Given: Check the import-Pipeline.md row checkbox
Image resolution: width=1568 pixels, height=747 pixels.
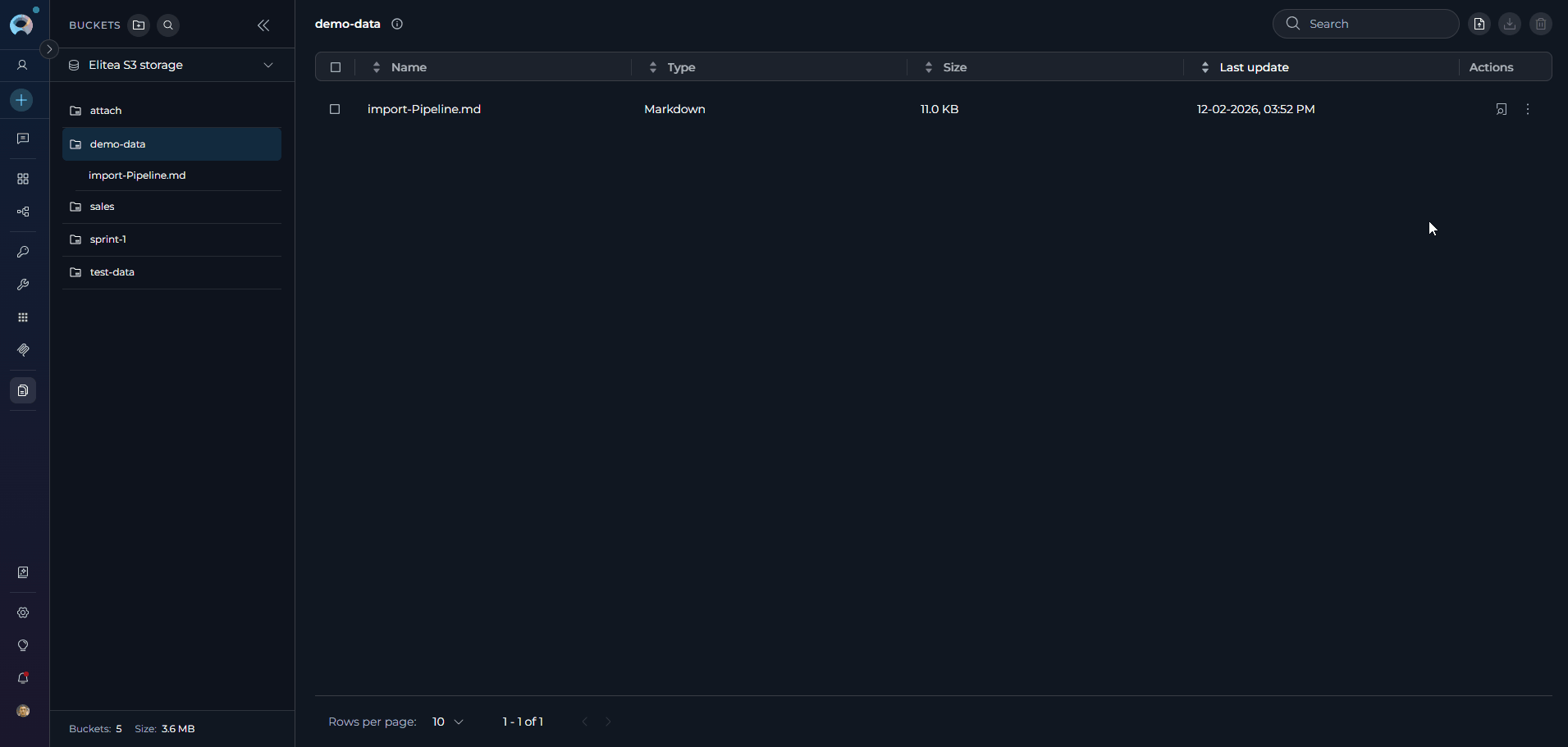Looking at the screenshot, I should (x=335, y=109).
